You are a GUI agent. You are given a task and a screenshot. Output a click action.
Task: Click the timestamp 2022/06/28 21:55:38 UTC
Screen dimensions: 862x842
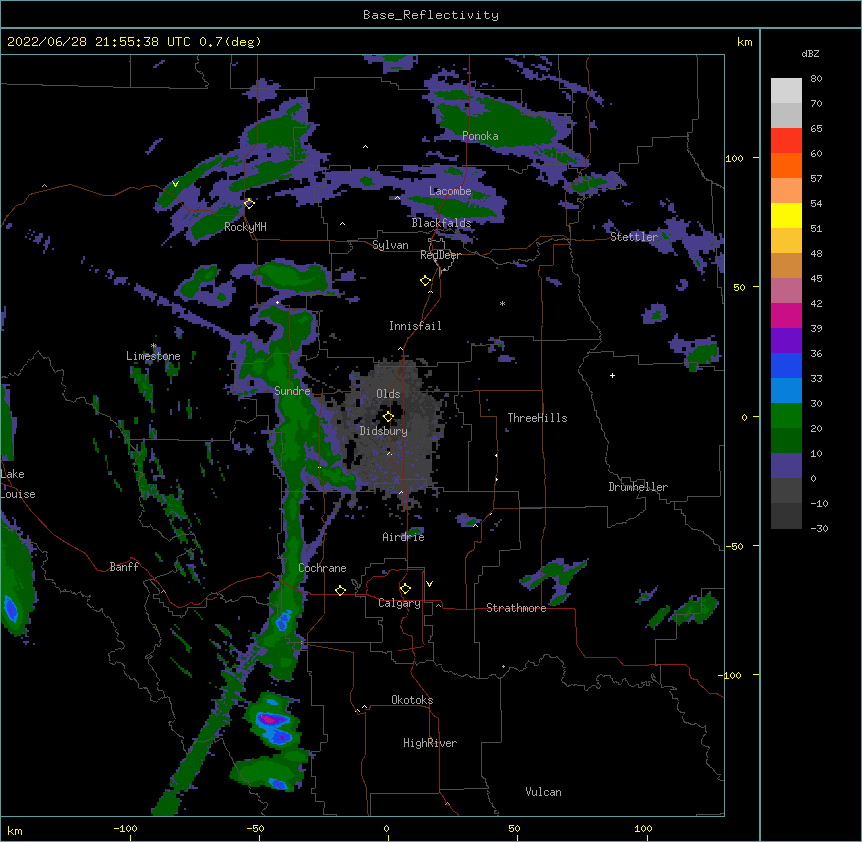(x=99, y=42)
